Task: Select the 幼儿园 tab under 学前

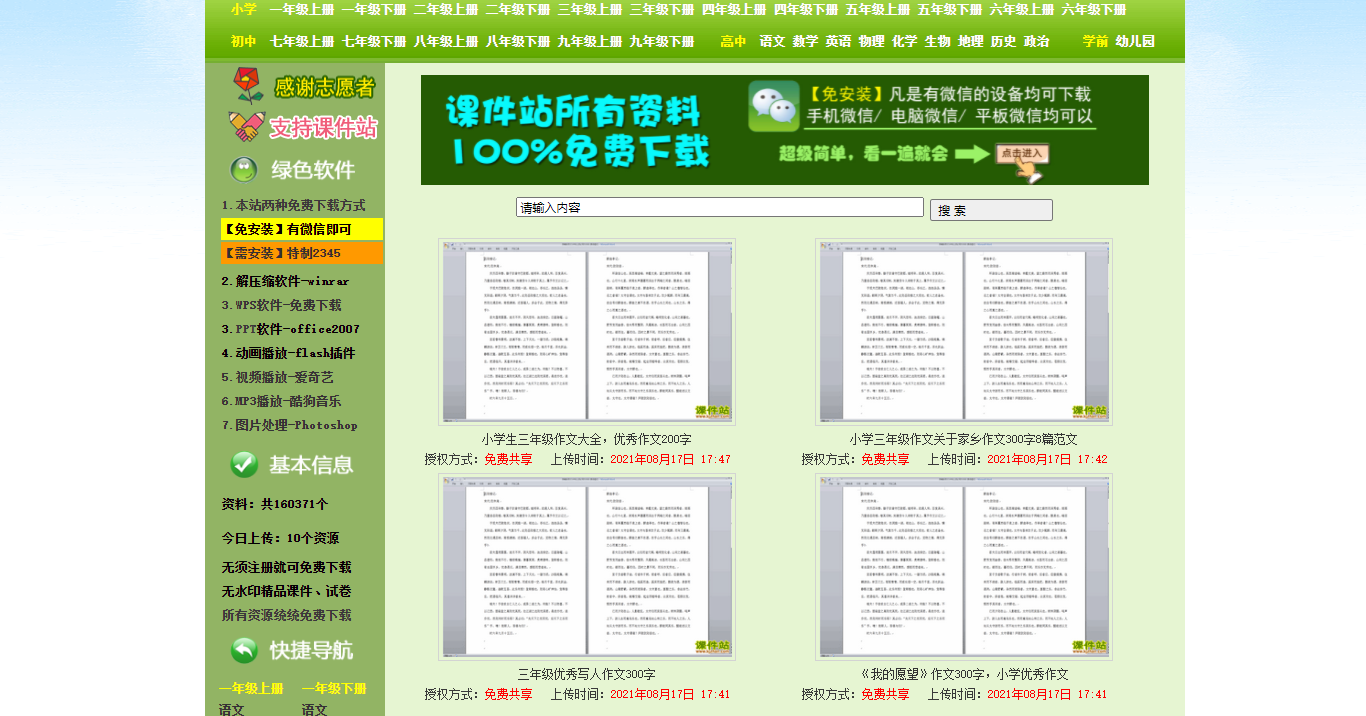Action: (x=1133, y=41)
